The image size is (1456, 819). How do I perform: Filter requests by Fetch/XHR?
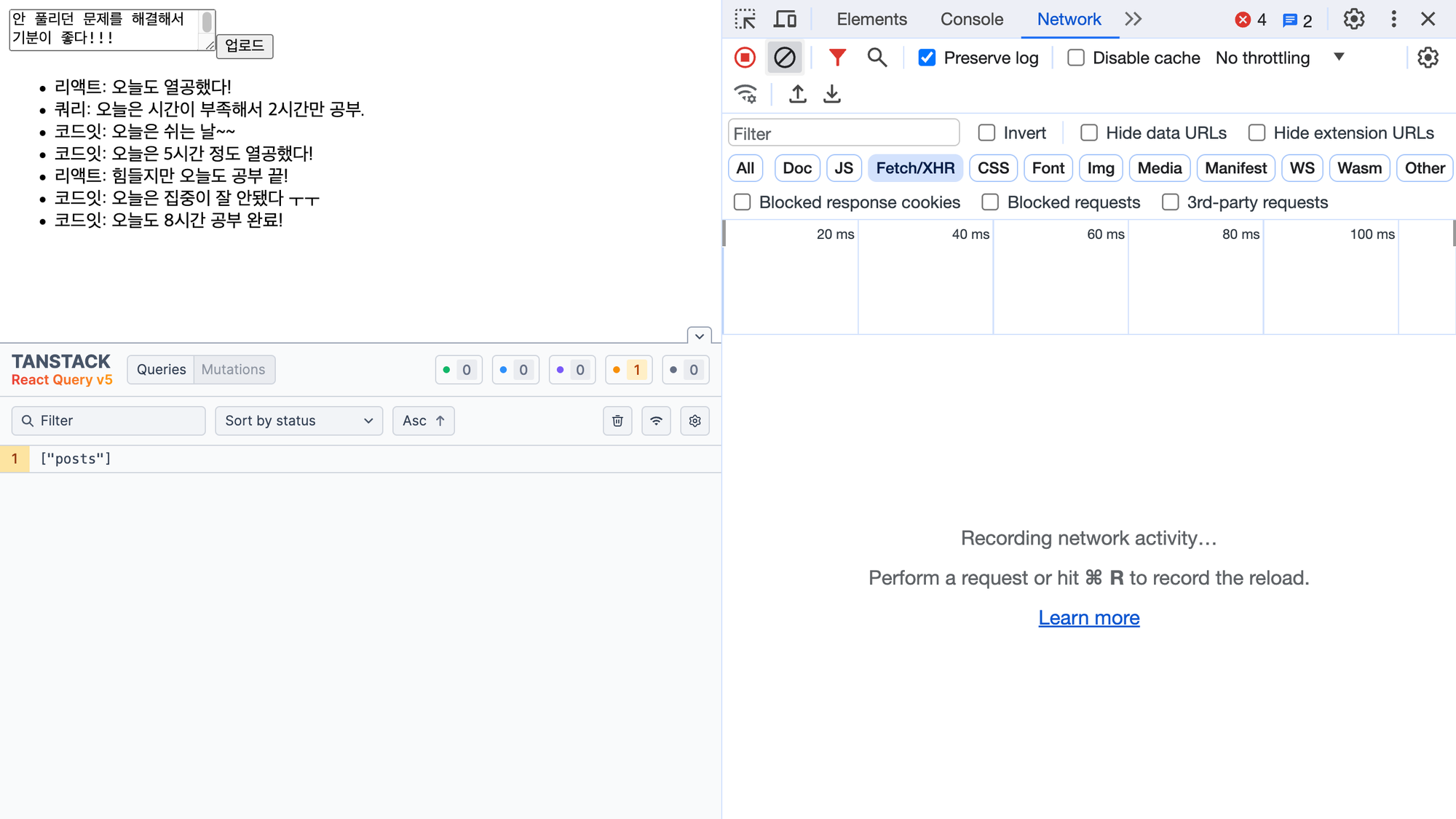915,168
